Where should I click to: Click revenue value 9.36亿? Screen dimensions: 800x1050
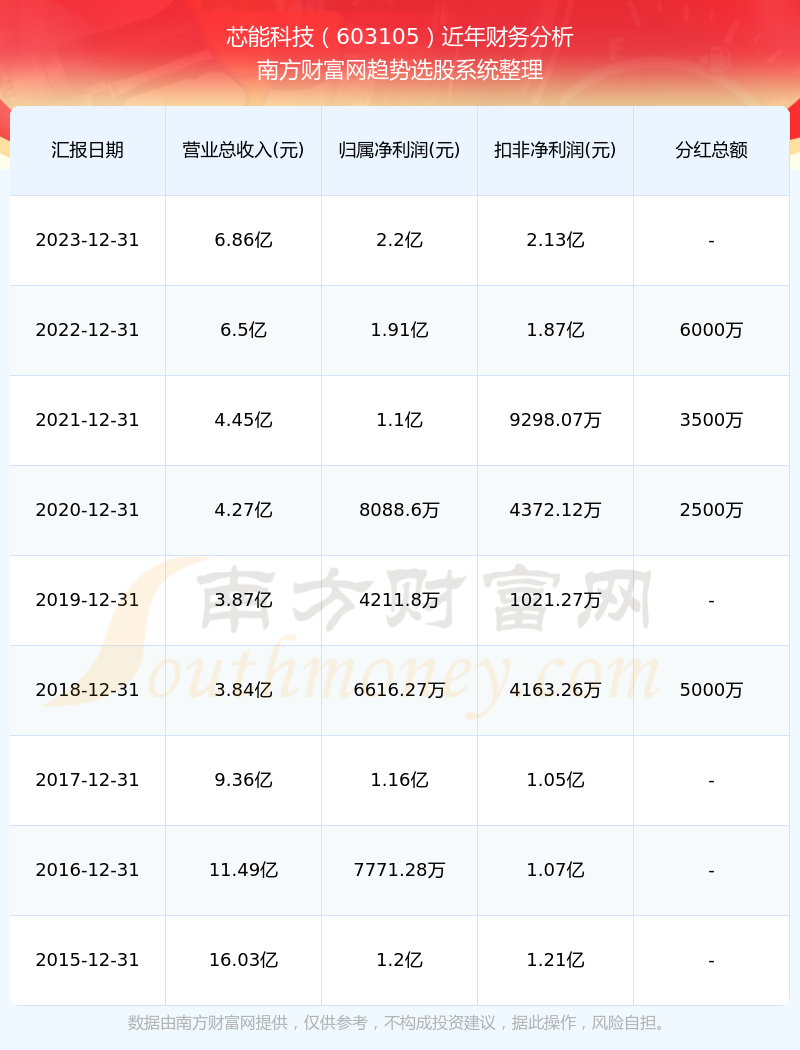[x=243, y=780]
